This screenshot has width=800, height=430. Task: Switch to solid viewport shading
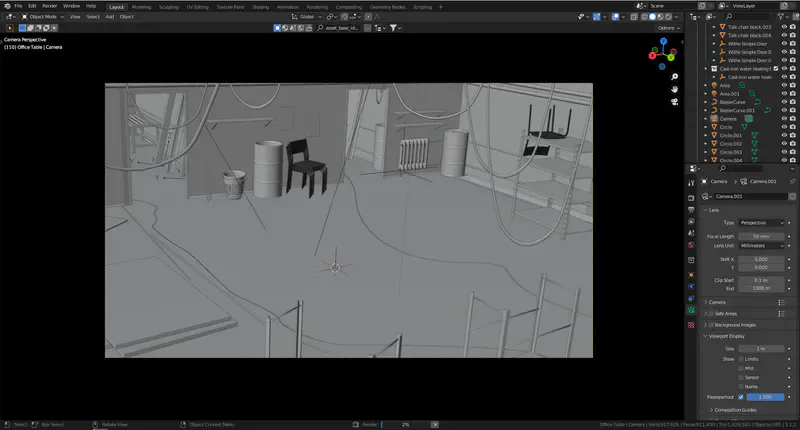pyautogui.click(x=652, y=17)
